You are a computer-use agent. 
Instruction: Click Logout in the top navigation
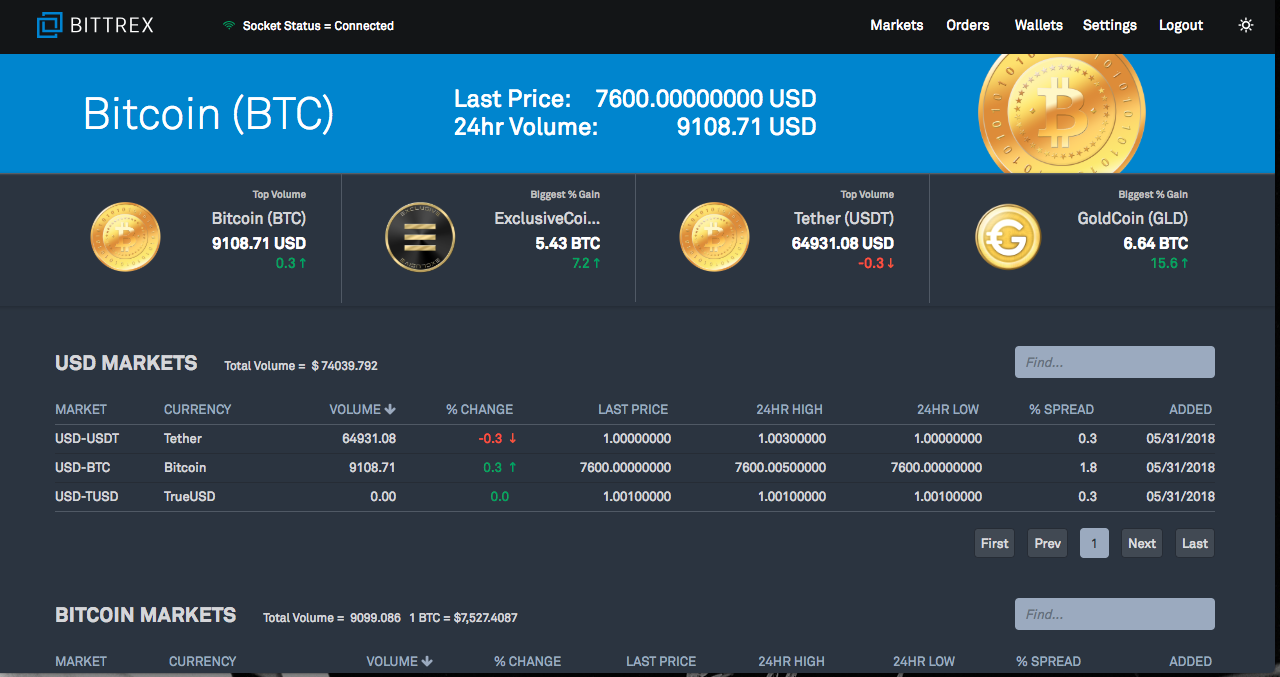(1181, 25)
